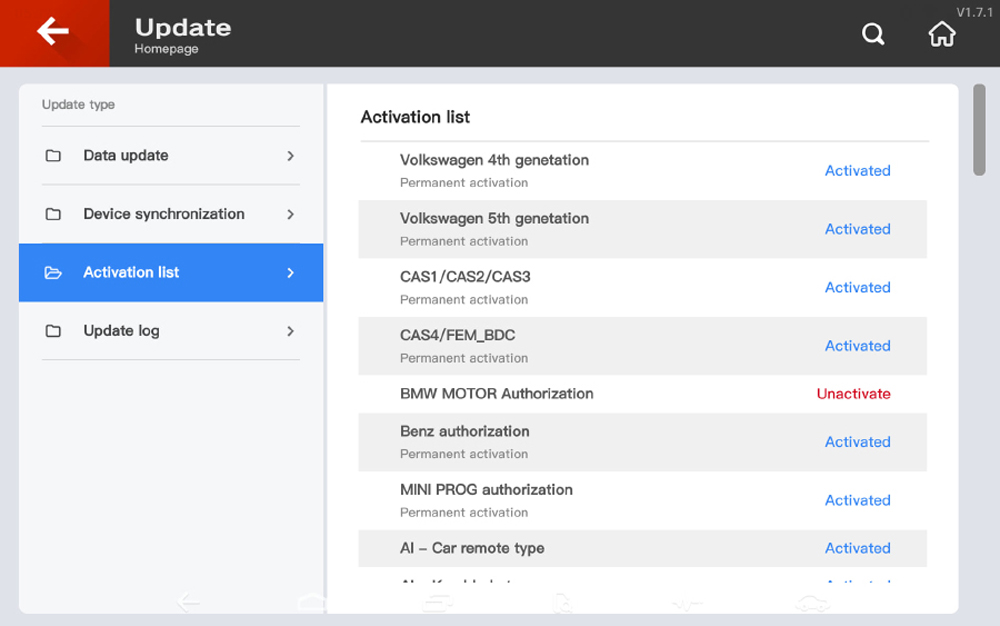Click Activated status for Volkswagen 4th genetation
Viewport: 1000px width, 626px height.
click(x=857, y=171)
